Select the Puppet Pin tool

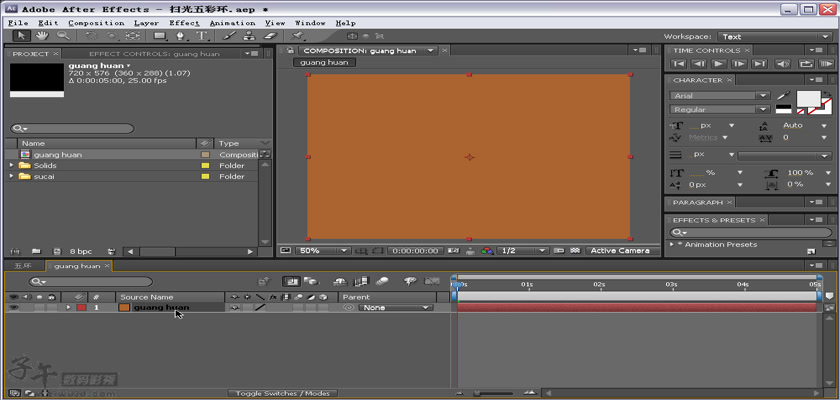297,36
